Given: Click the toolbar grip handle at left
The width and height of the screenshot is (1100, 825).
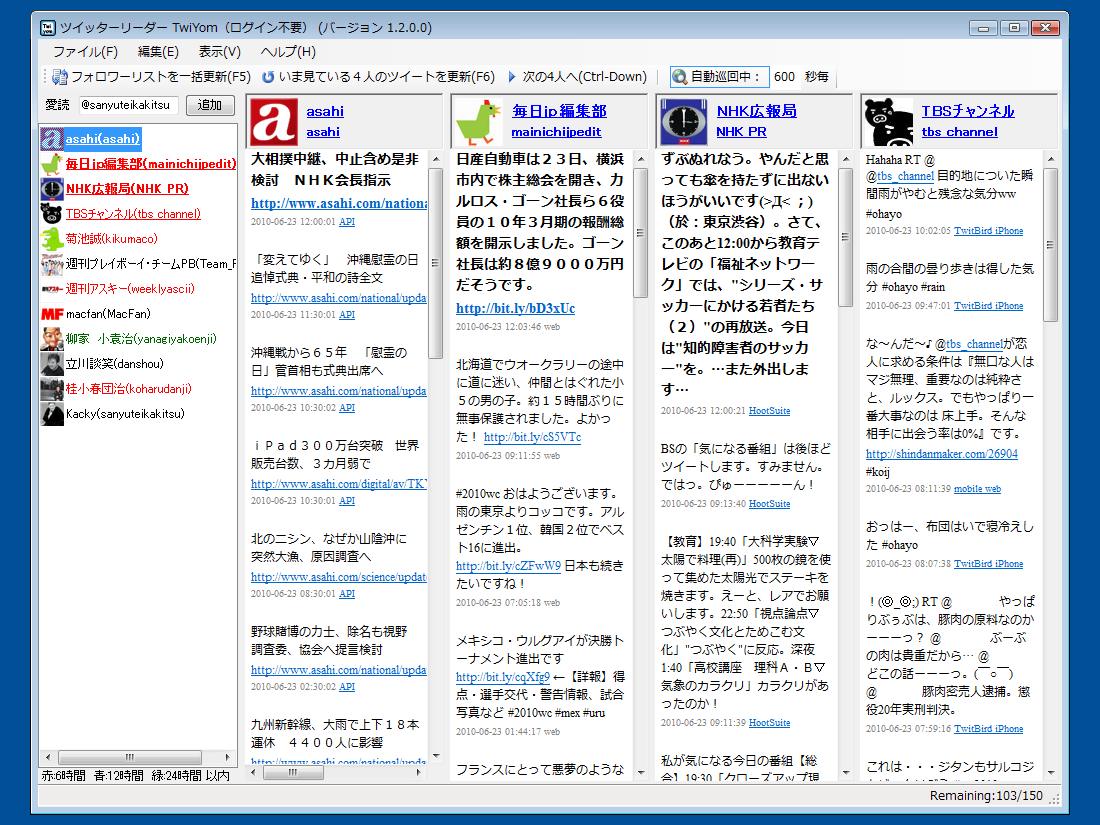Looking at the screenshot, I should [x=45, y=76].
